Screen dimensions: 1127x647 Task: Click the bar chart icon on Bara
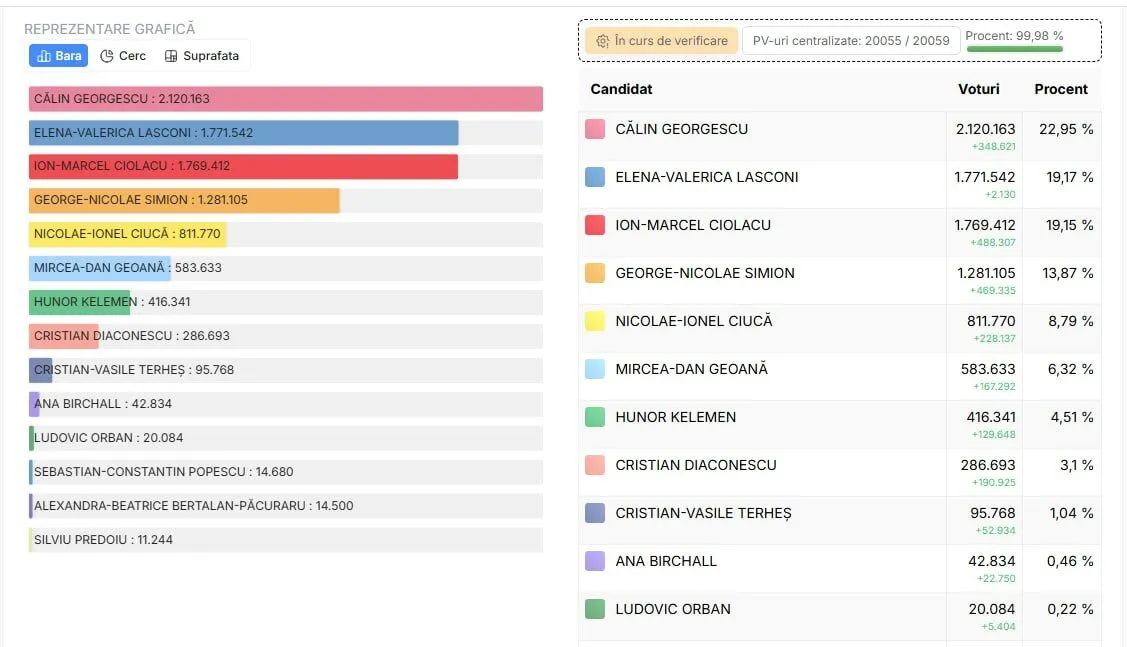coord(44,56)
